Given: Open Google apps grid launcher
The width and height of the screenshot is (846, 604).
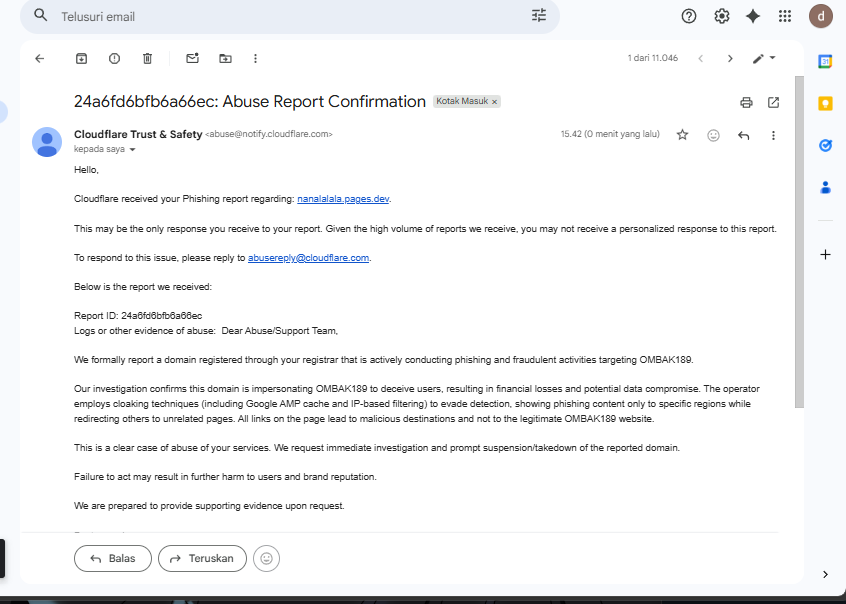Looking at the screenshot, I should click(x=785, y=16).
